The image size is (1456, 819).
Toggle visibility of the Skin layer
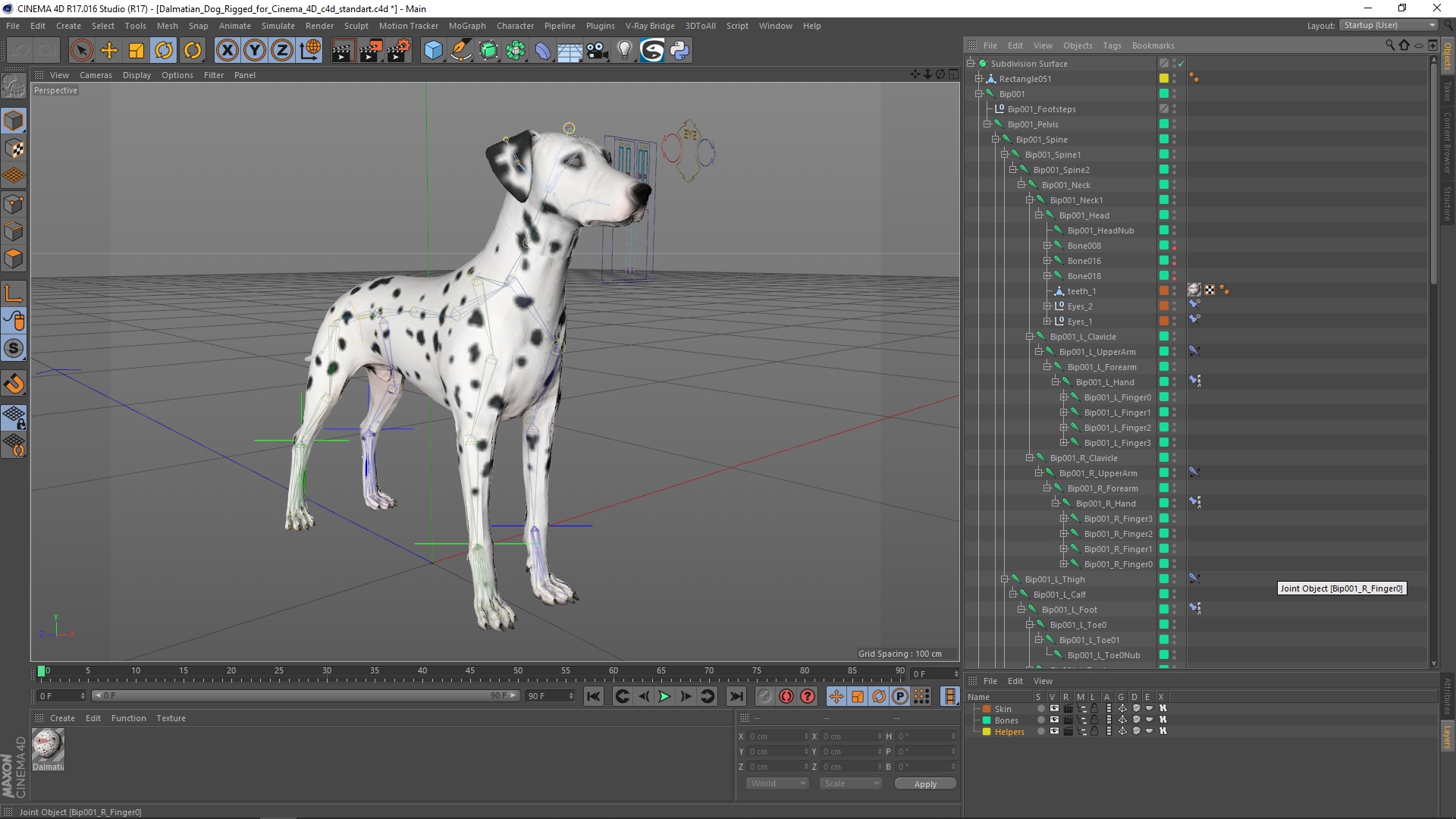1054,708
